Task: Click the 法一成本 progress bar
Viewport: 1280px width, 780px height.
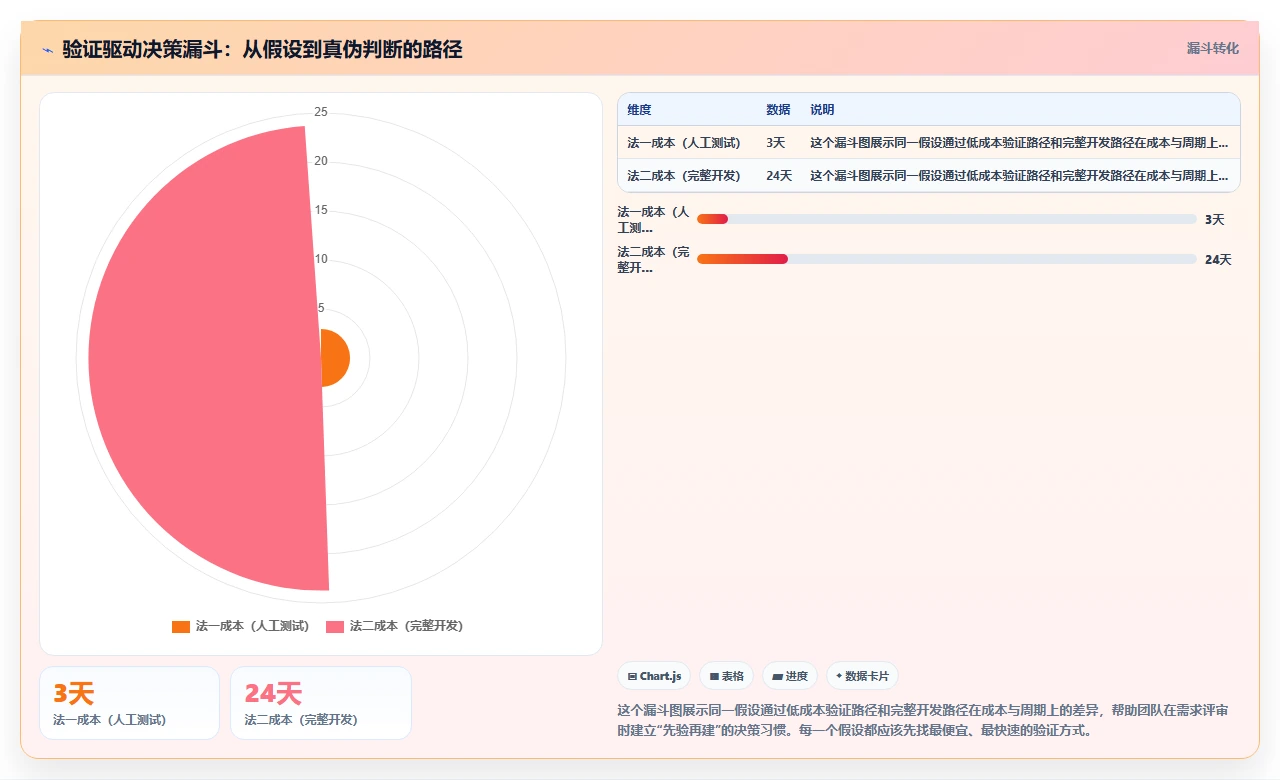Action: click(946, 219)
